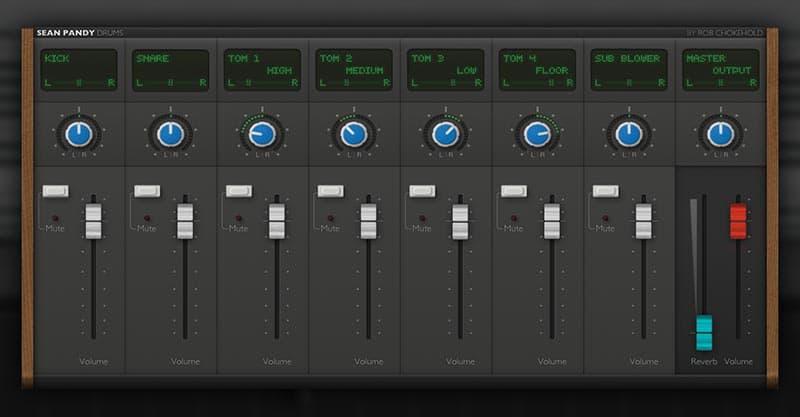Click the teal Reverb fader handle
Viewport: 800px width, 417px height.
click(x=704, y=331)
